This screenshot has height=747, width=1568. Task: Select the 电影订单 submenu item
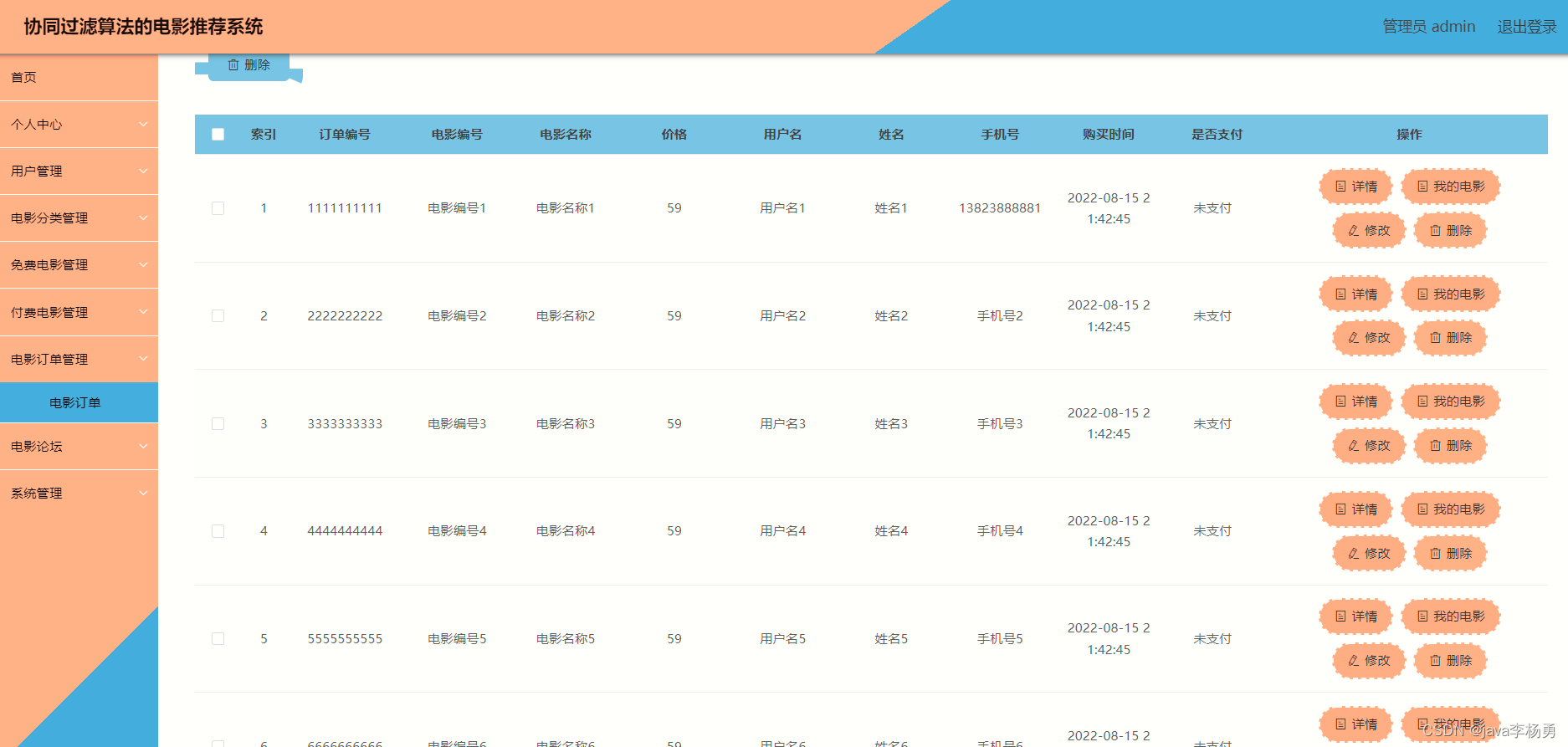pos(79,403)
